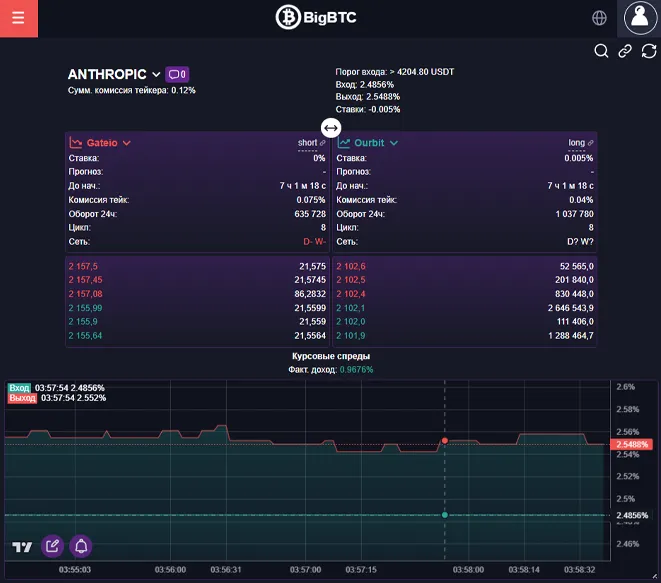Select Ourbit ask price 2 102,6

tap(351, 266)
